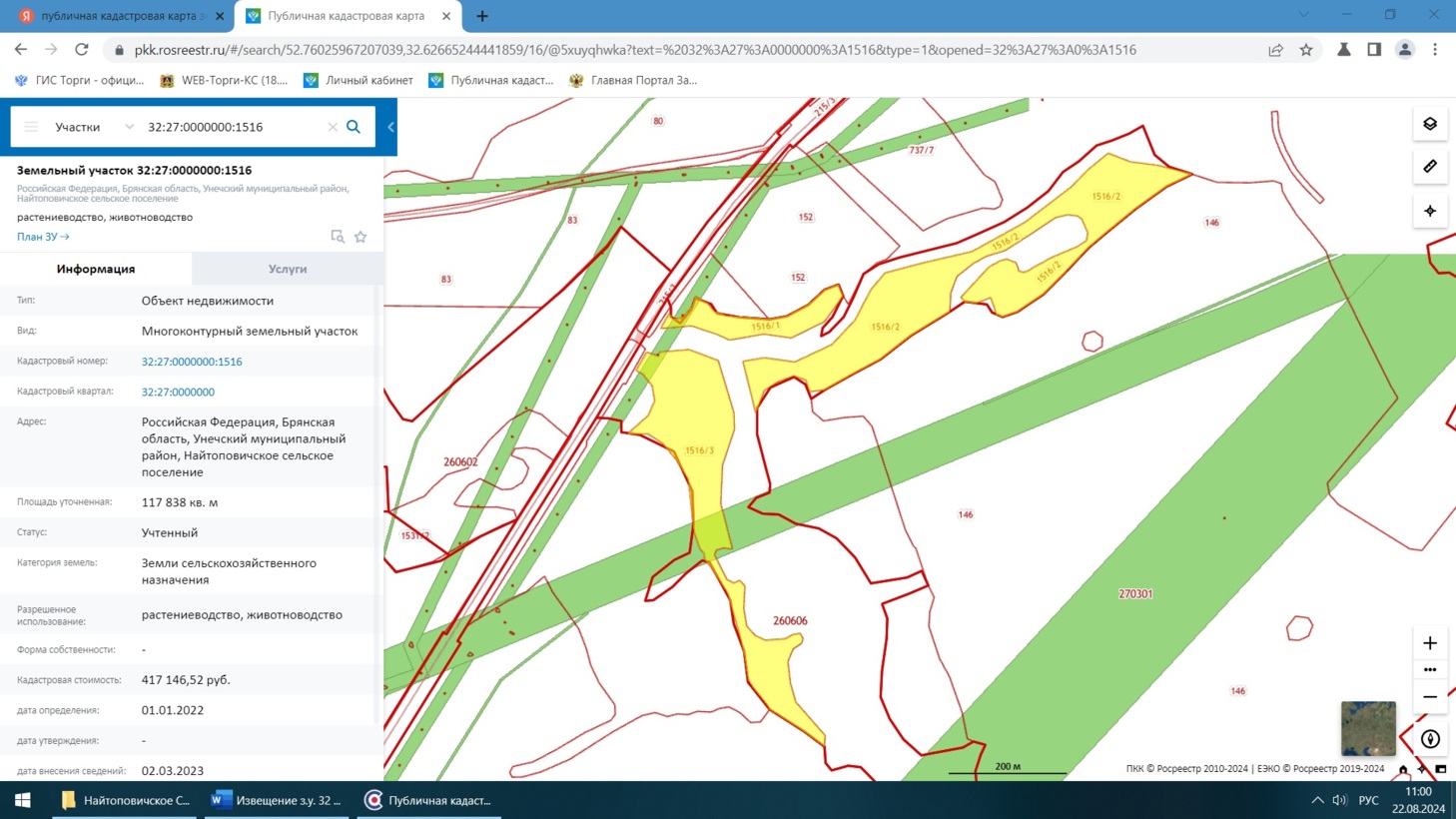This screenshot has width=1456, height=819.
Task: Run search with the magnifier icon
Action: point(354,127)
